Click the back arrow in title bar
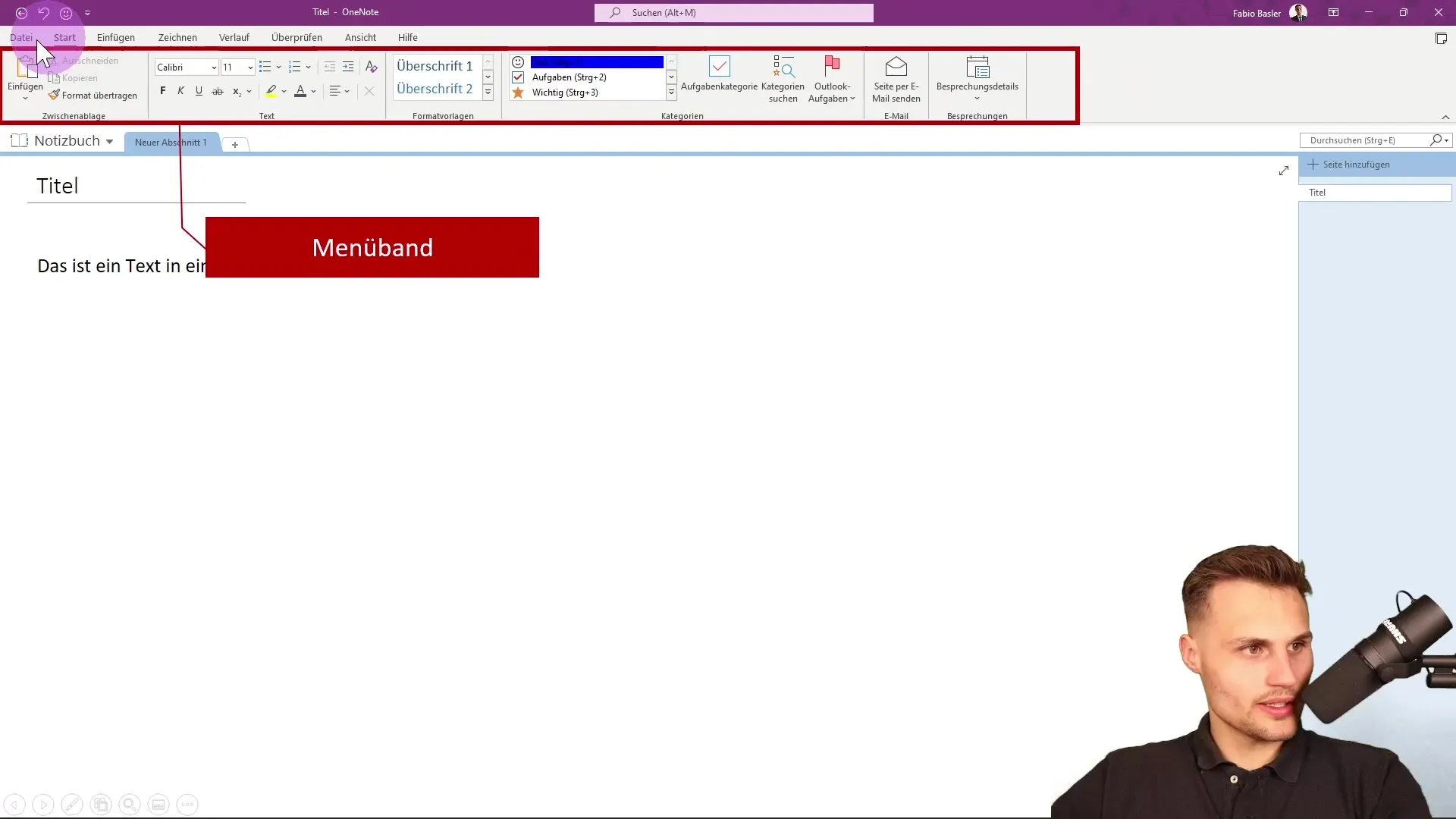The height and width of the screenshot is (819, 1456). tap(21, 13)
